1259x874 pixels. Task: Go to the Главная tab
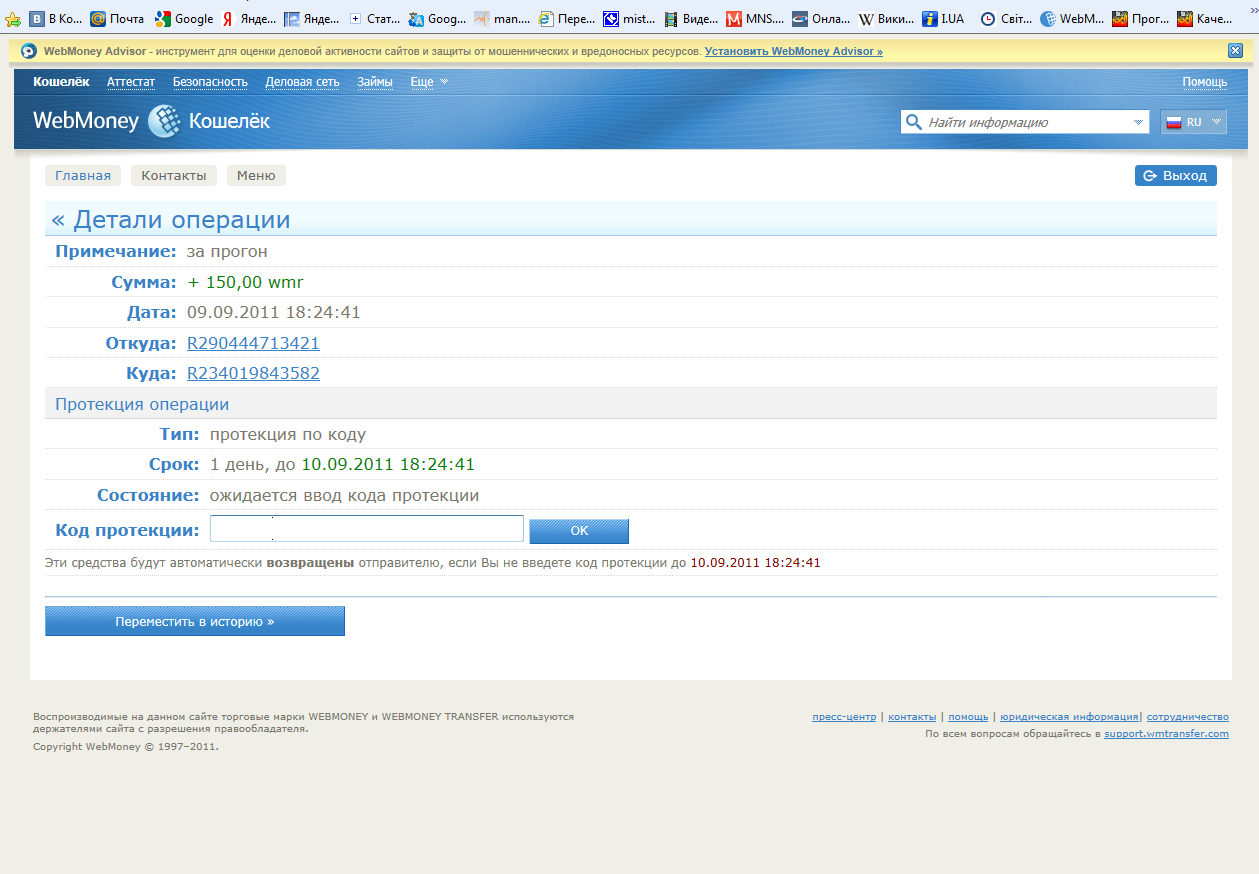83,176
